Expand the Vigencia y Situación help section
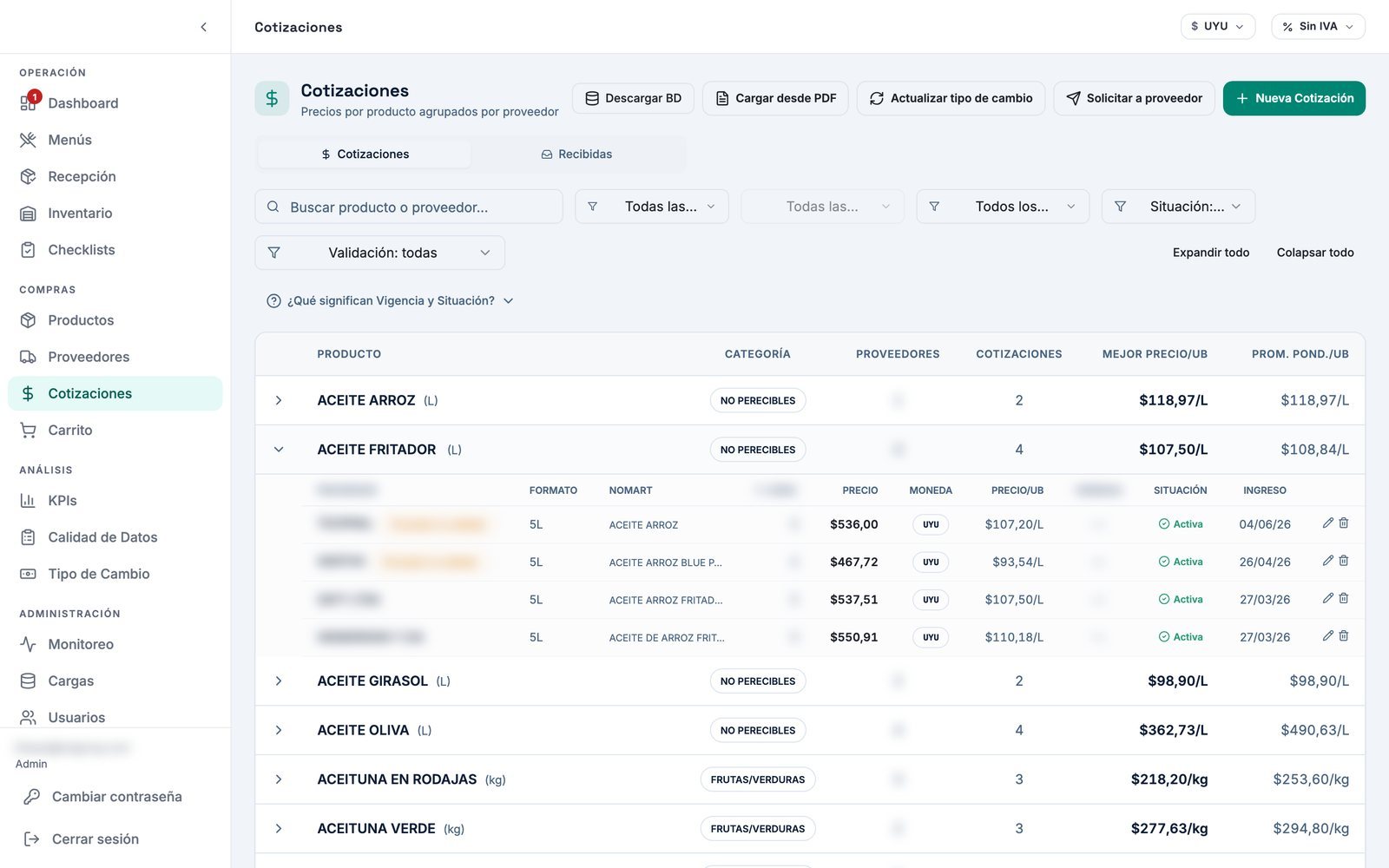Image resolution: width=1389 pixels, height=868 pixels. (390, 301)
